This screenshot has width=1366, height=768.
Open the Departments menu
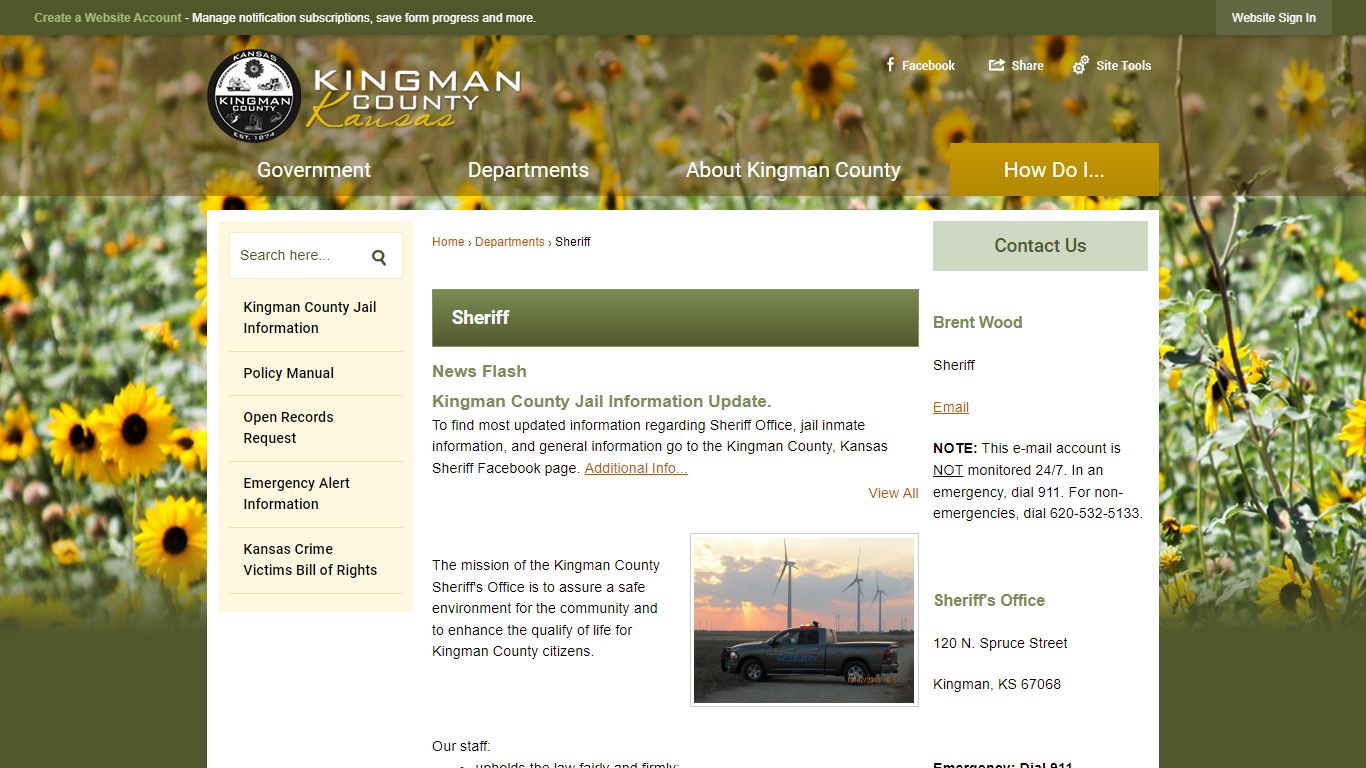[528, 170]
